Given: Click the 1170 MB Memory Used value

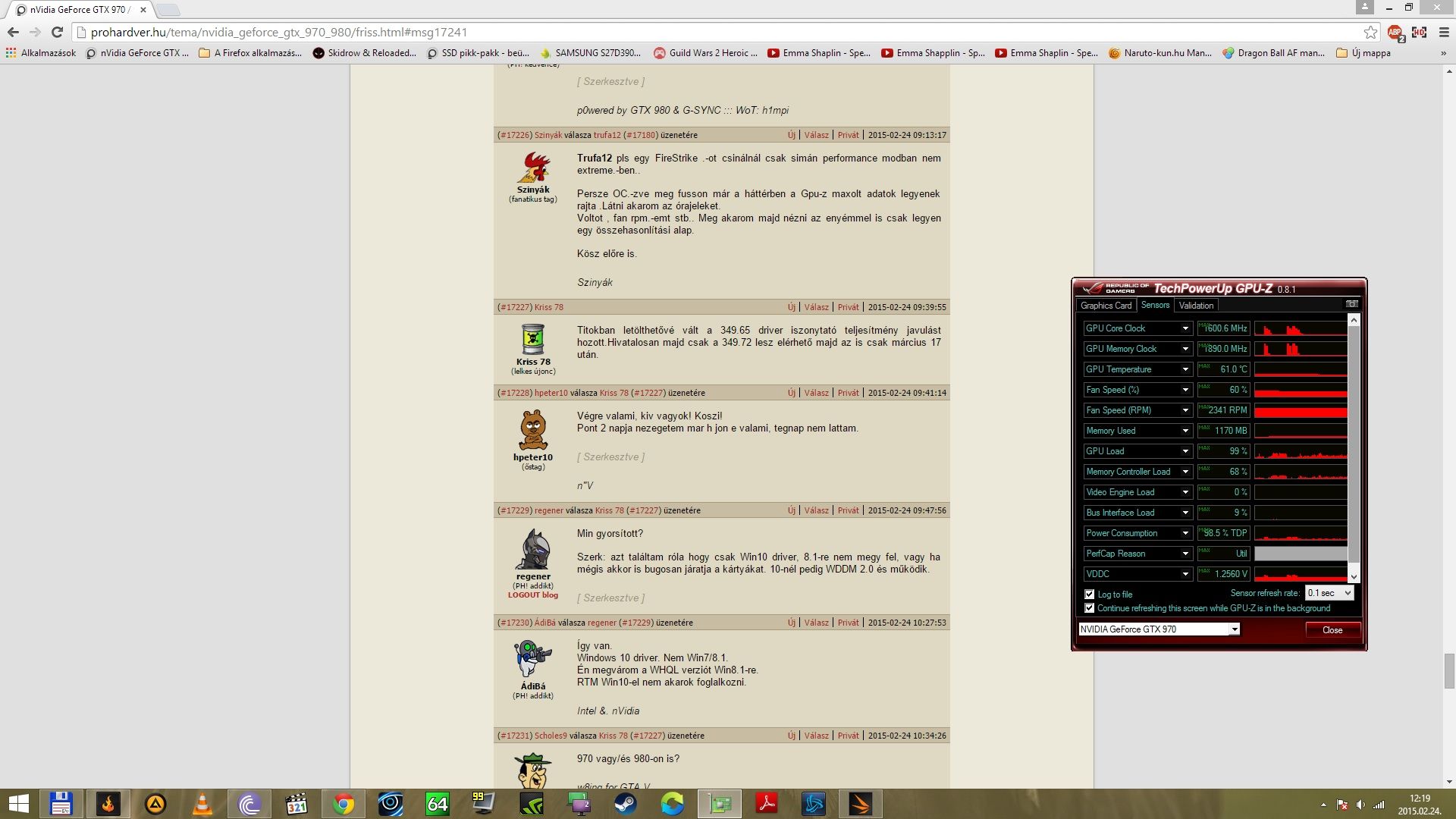Looking at the screenshot, I should pos(1223,431).
